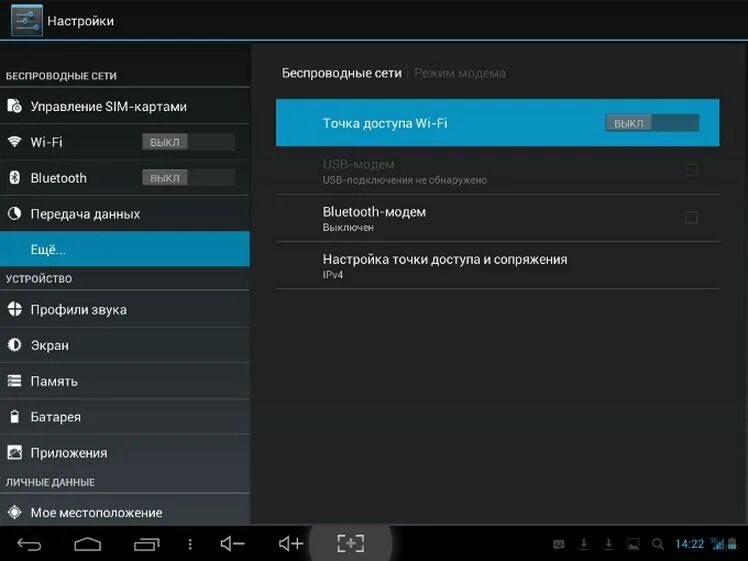Tap the my location target icon
Image resolution: width=748 pixels, height=561 pixels.
coord(14,512)
